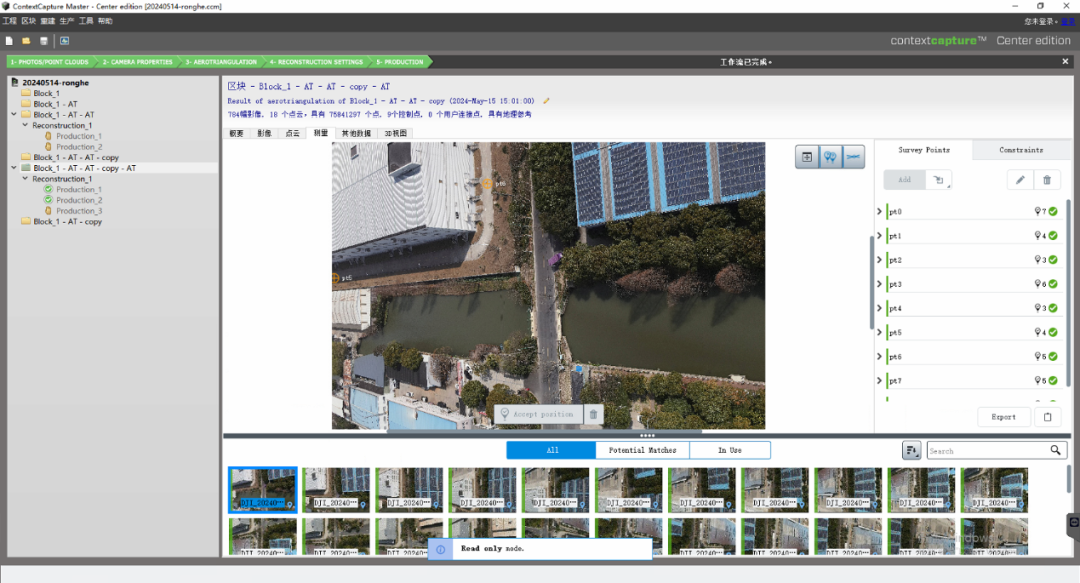
Task: Toggle the map pins display icon in viewer
Action: [x=830, y=157]
